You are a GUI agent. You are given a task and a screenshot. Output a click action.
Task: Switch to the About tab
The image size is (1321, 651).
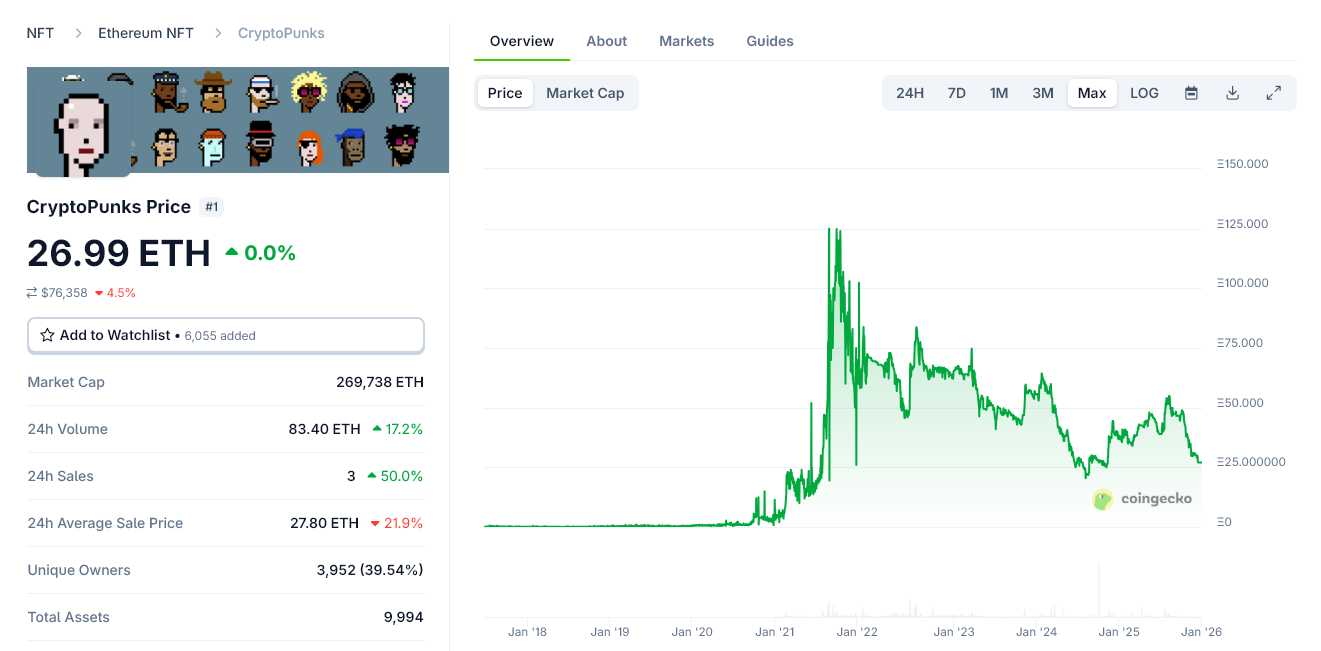click(606, 41)
